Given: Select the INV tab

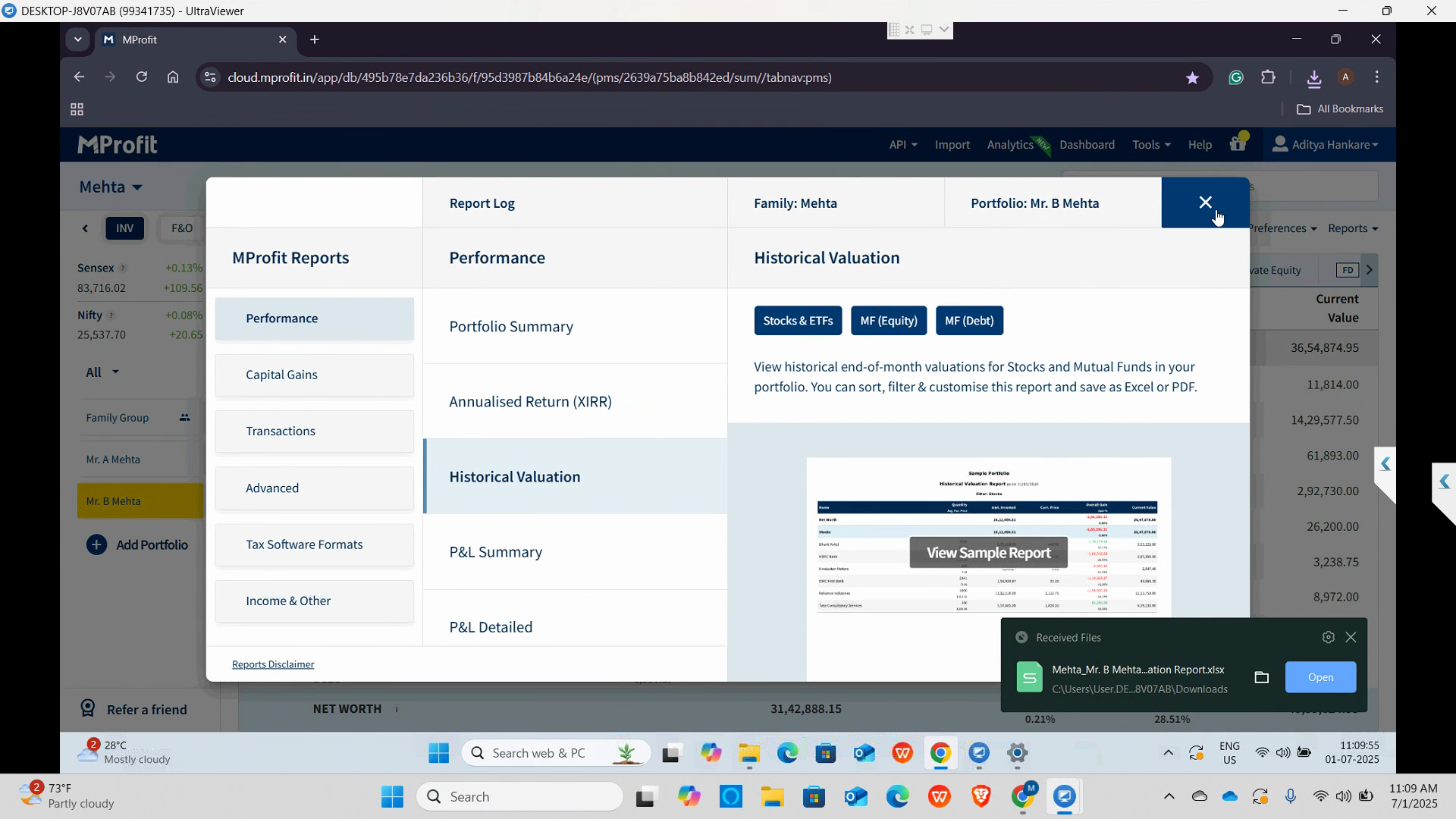Looking at the screenshot, I should [124, 228].
